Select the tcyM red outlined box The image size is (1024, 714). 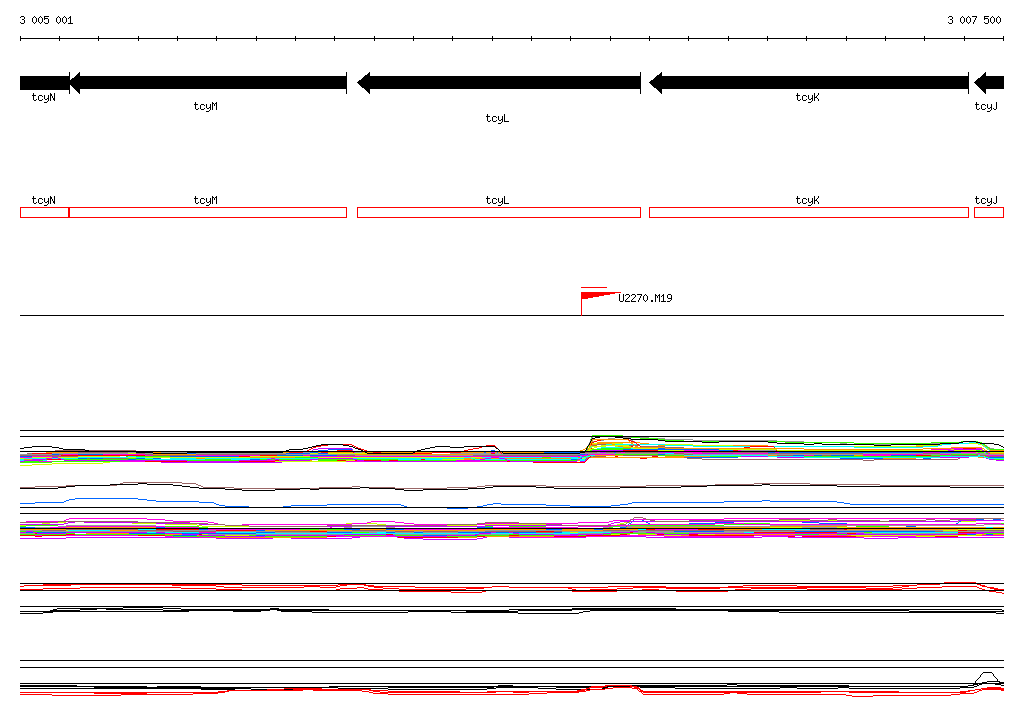pos(208,212)
